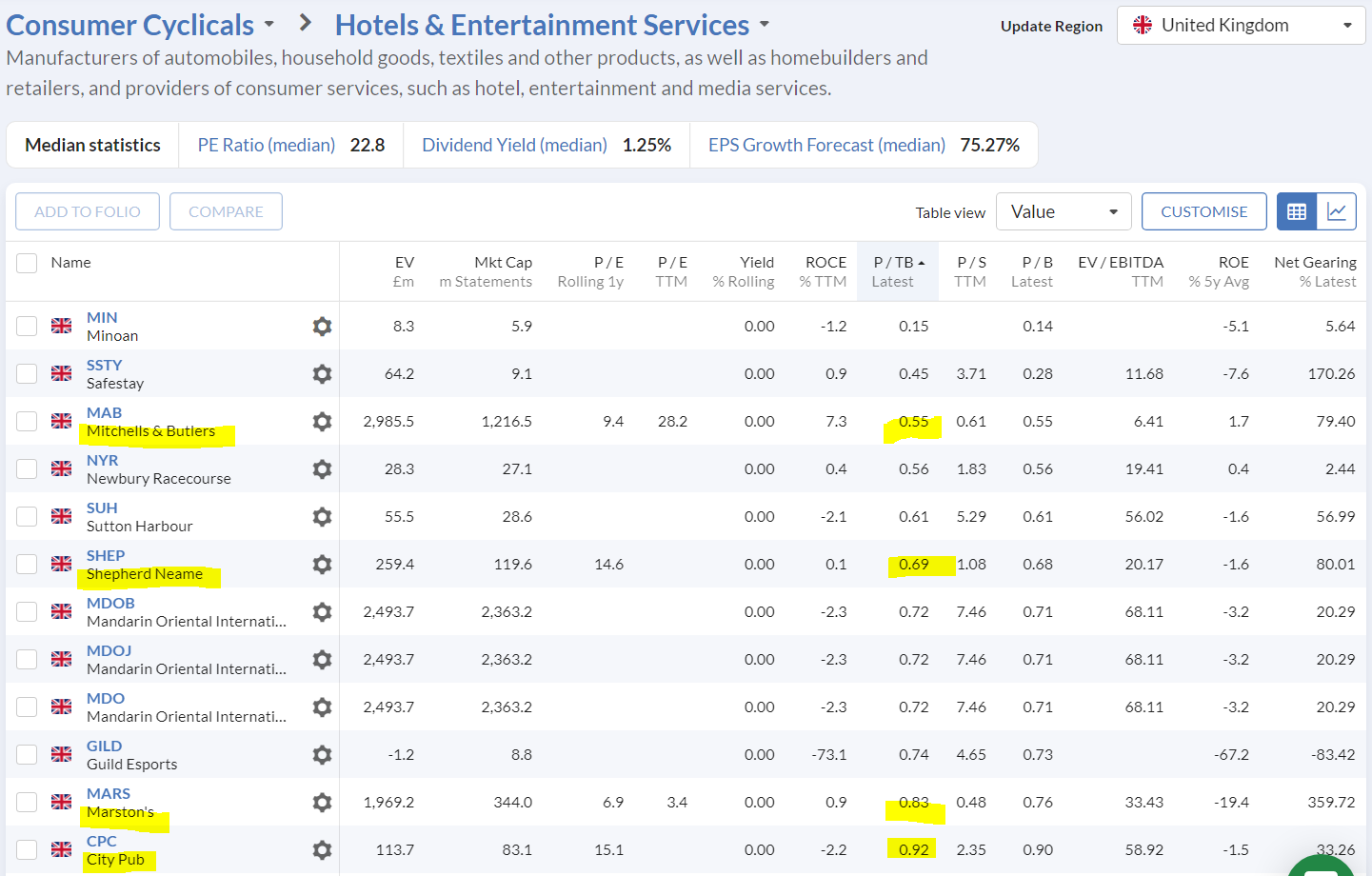Open the MARS ticker link
This screenshot has height=876, width=1372.
109,793
